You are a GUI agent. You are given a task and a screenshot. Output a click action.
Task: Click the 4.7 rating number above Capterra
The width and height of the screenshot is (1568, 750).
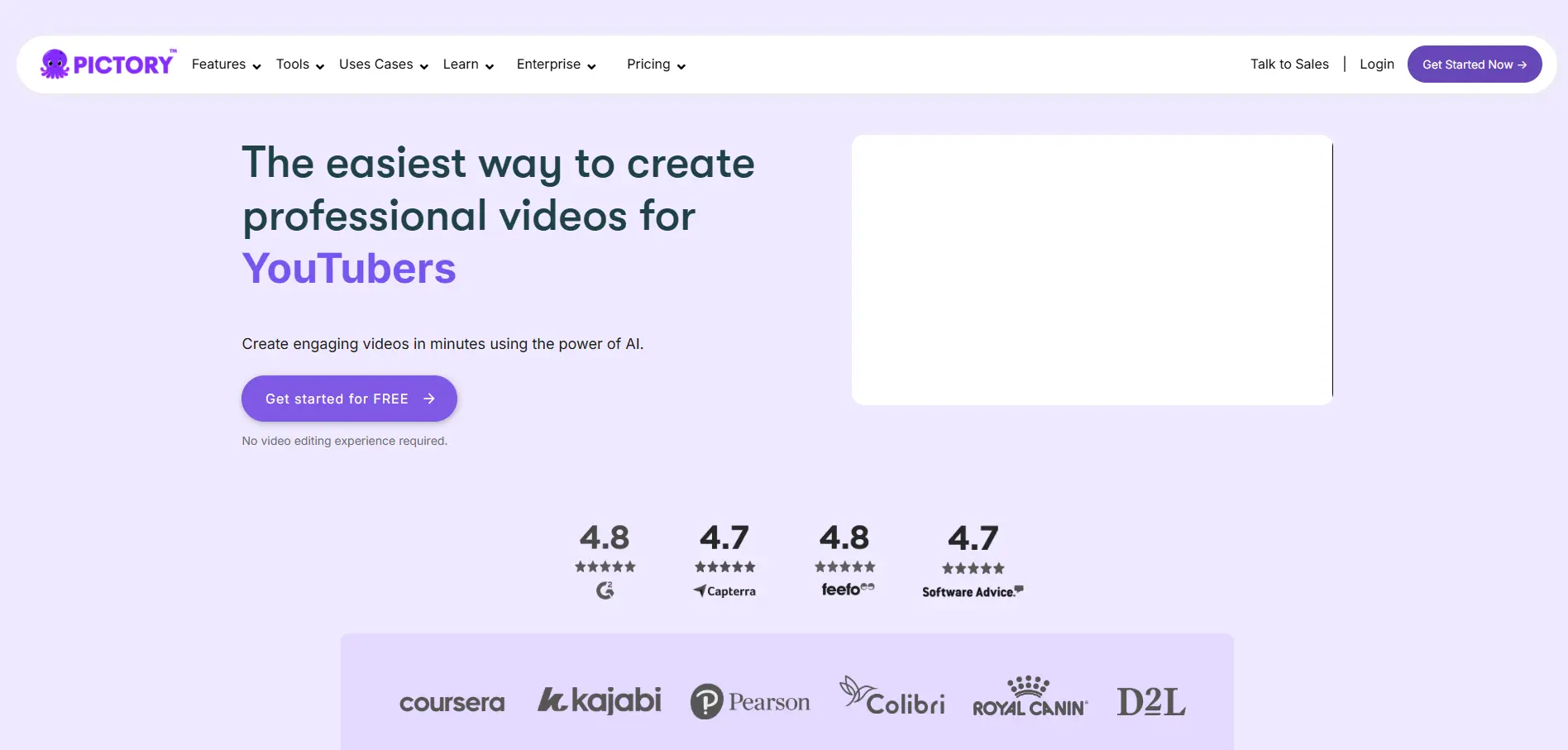[724, 537]
